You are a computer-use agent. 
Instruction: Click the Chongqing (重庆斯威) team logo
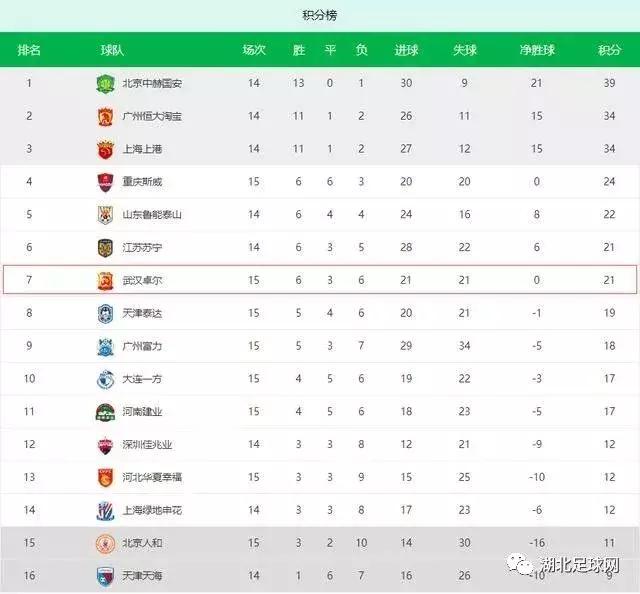105,182
